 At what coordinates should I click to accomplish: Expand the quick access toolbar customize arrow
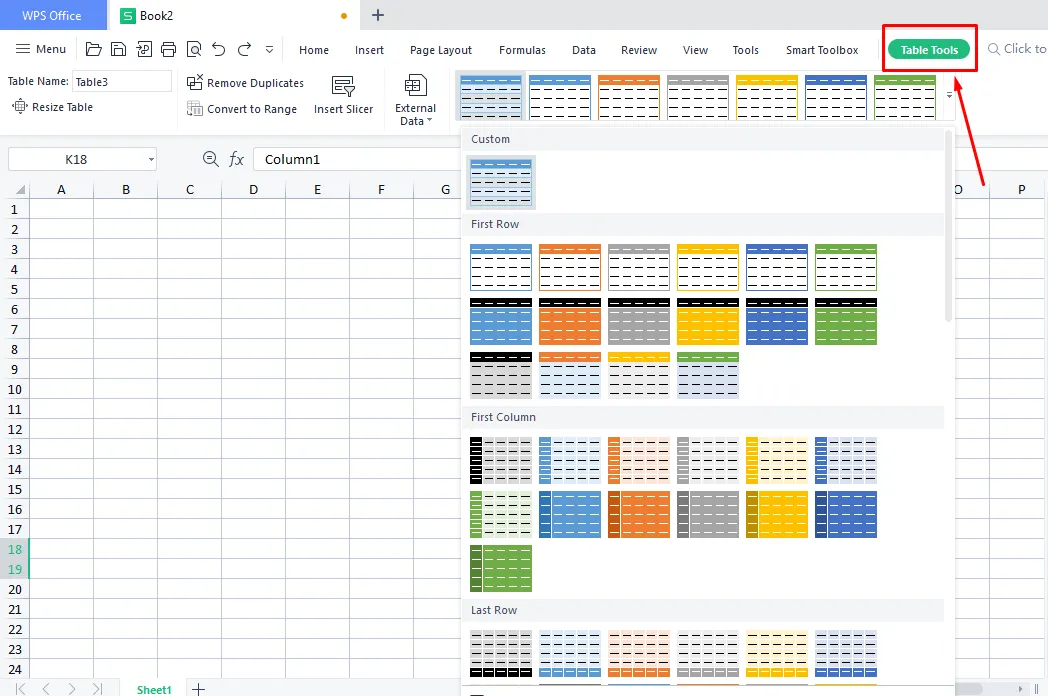point(269,49)
